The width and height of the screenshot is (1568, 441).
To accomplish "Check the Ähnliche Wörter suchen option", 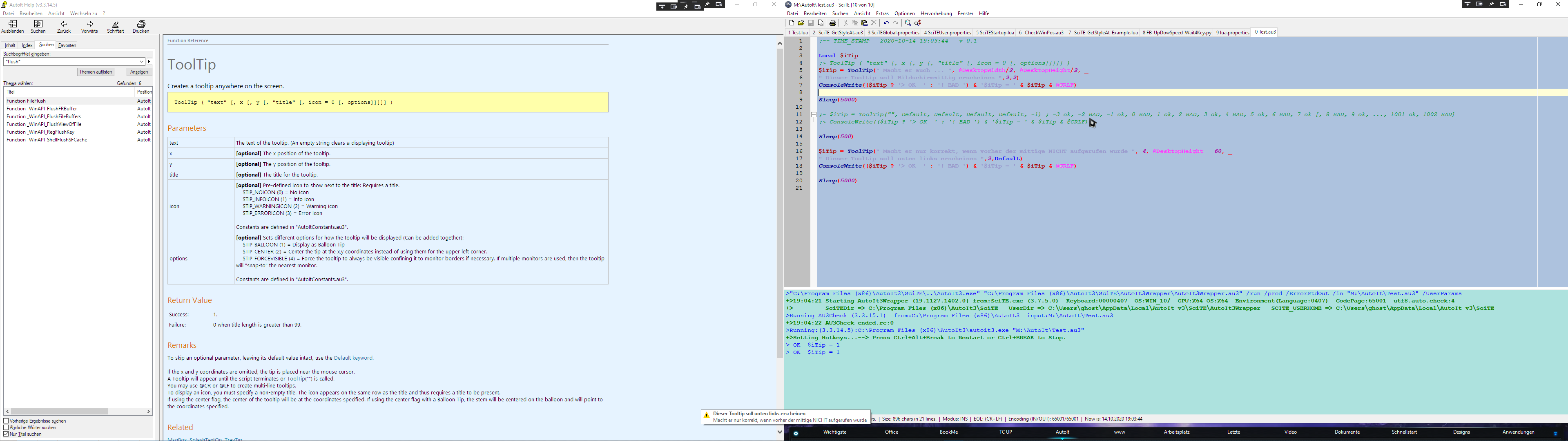I will tap(6, 428).
